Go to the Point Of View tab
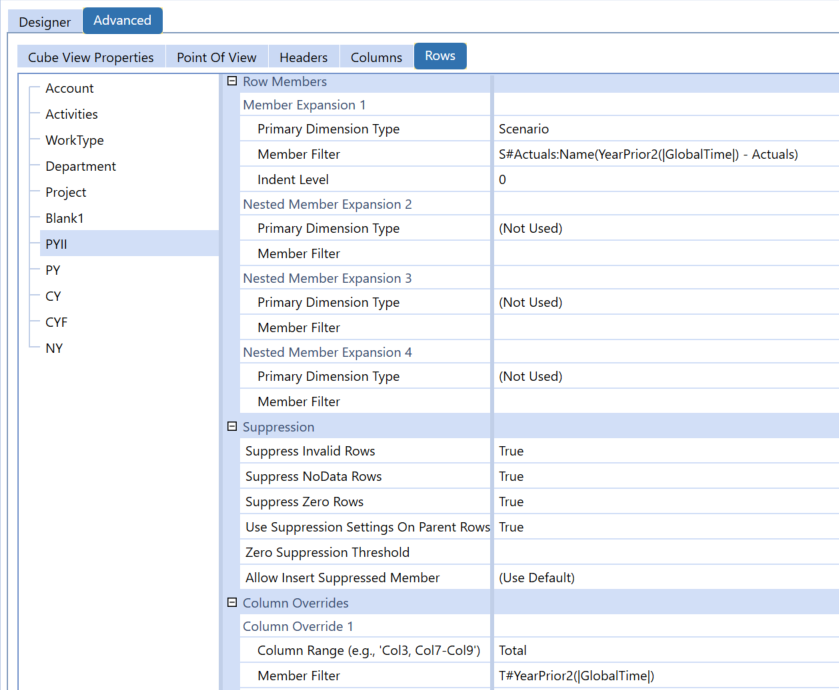This screenshot has height=690, width=839. (x=216, y=57)
